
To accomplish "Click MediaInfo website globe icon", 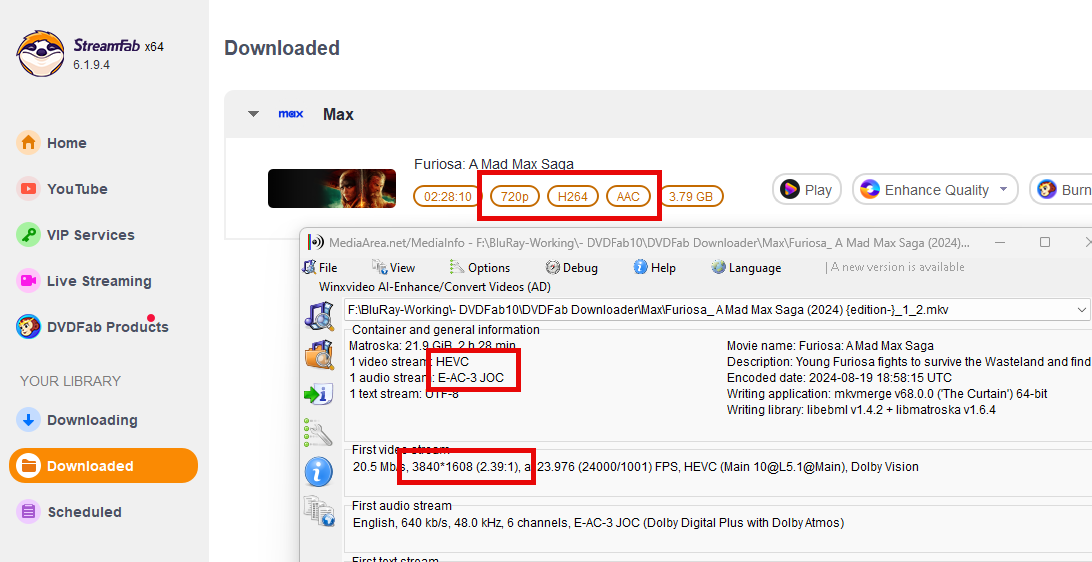I will click(319, 510).
